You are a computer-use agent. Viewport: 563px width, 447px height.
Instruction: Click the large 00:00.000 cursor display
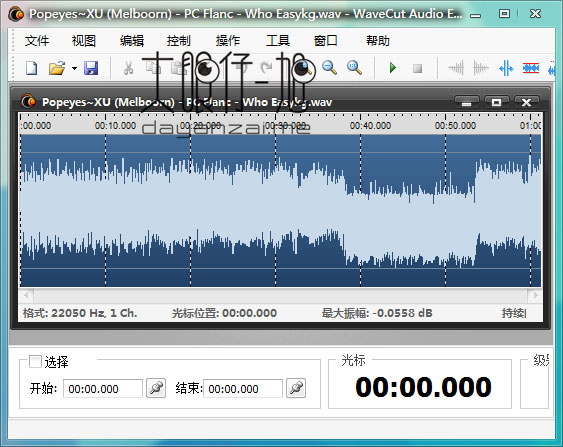423,387
